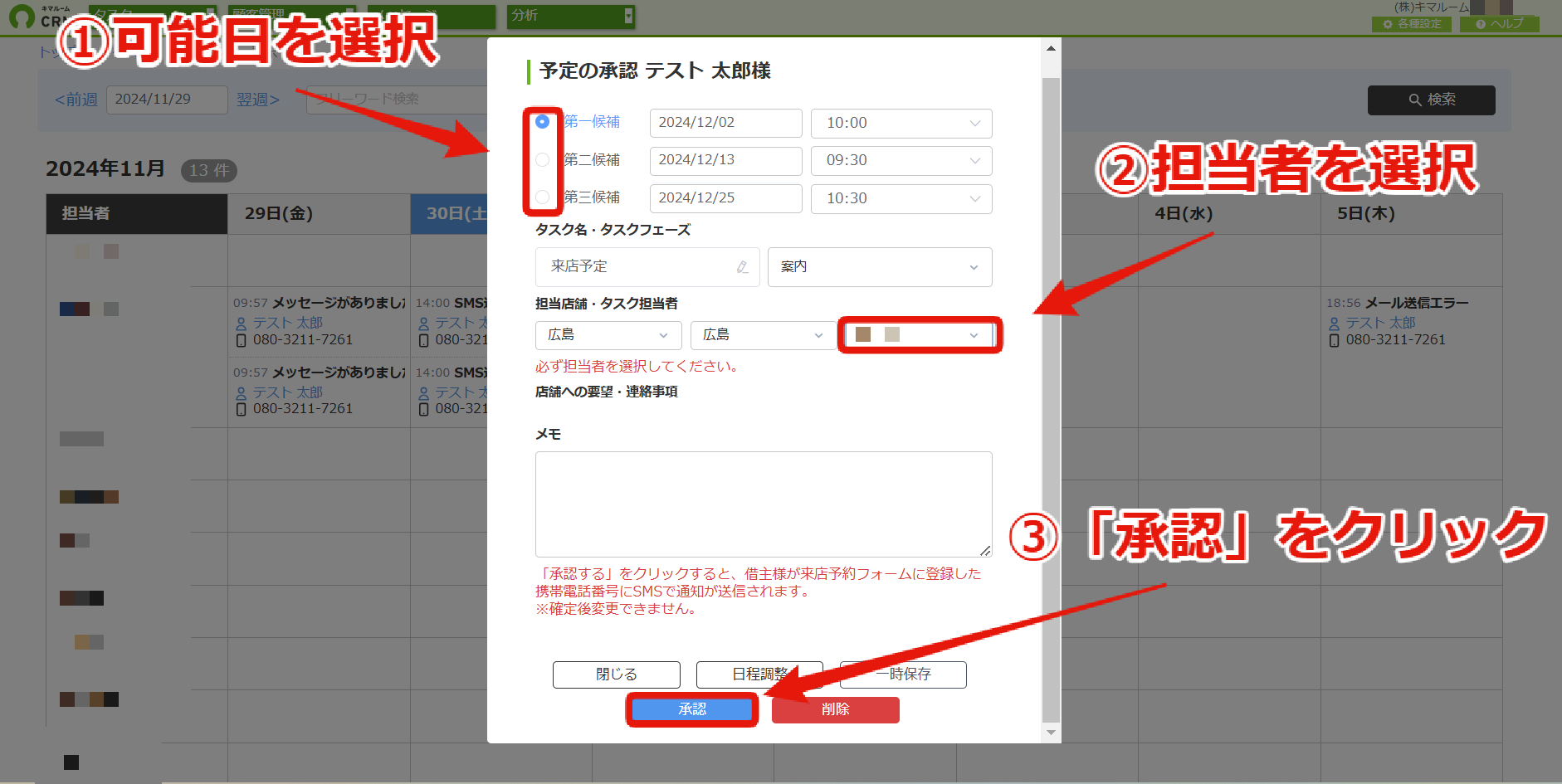Click the 翌週> next week link
This screenshot has width=1562, height=784.
pyautogui.click(x=258, y=100)
